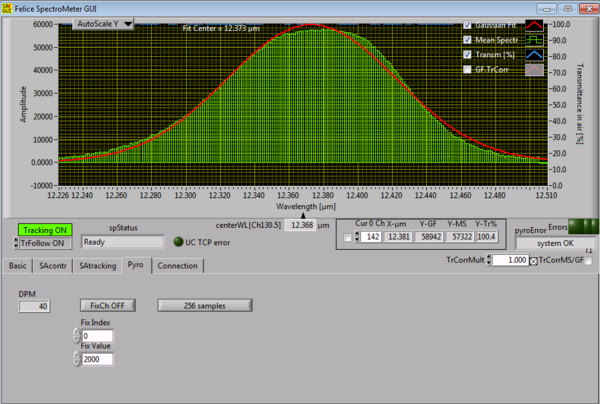Viewport: 600px width, 404px height.
Task: Uncheck the Gaussian Fit checkbox
Action: [x=467, y=25]
